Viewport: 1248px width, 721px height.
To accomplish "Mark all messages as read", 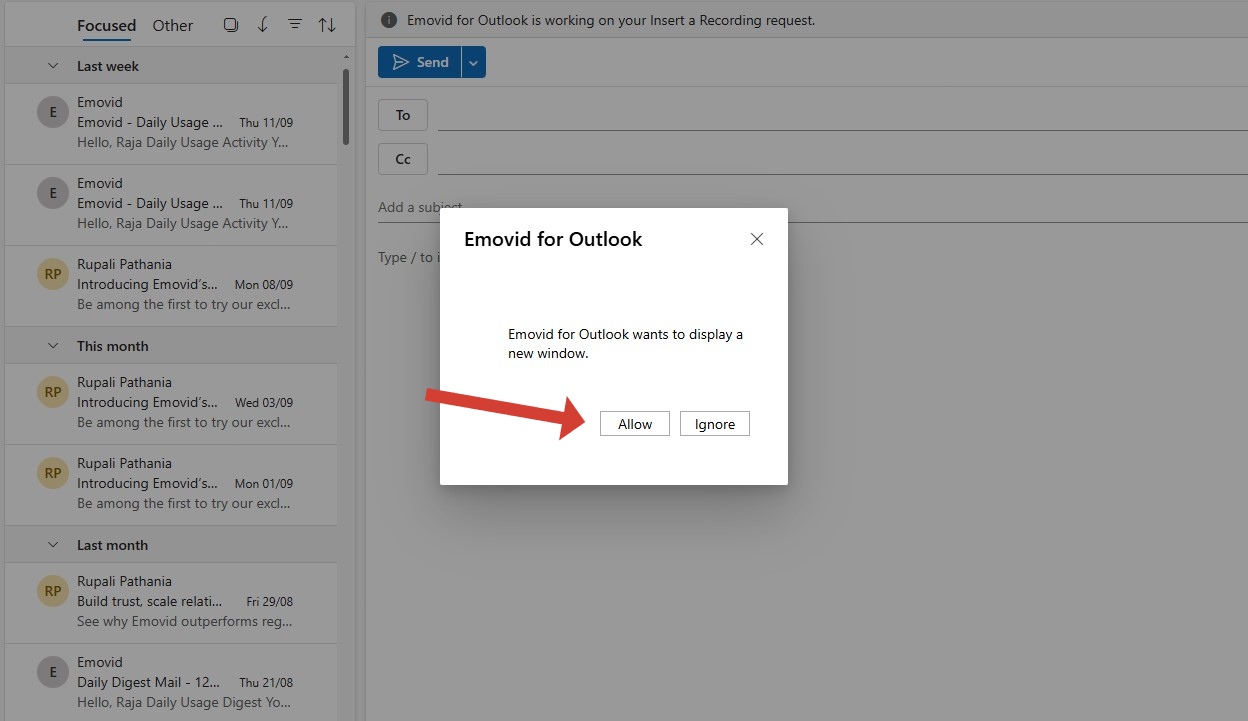I will coord(263,24).
